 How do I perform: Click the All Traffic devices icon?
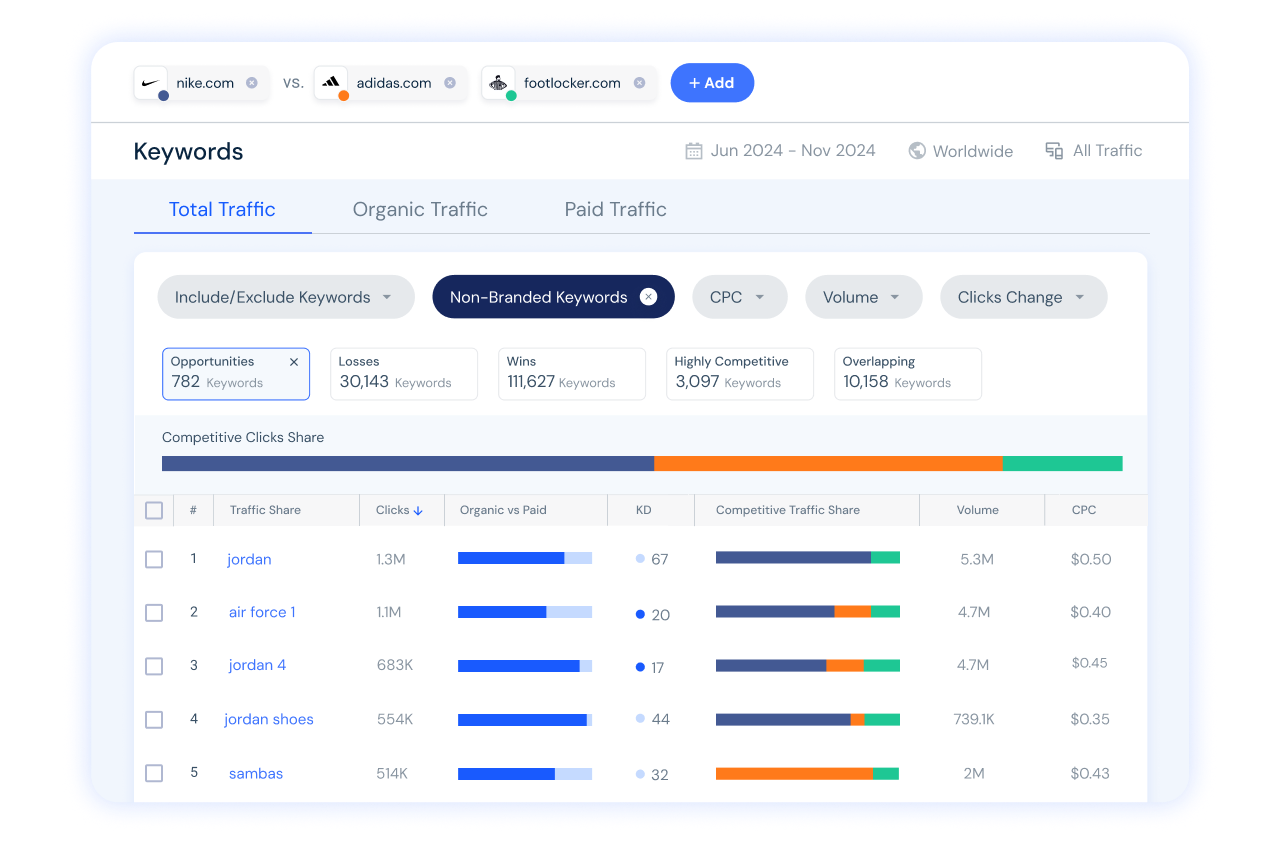click(1054, 151)
